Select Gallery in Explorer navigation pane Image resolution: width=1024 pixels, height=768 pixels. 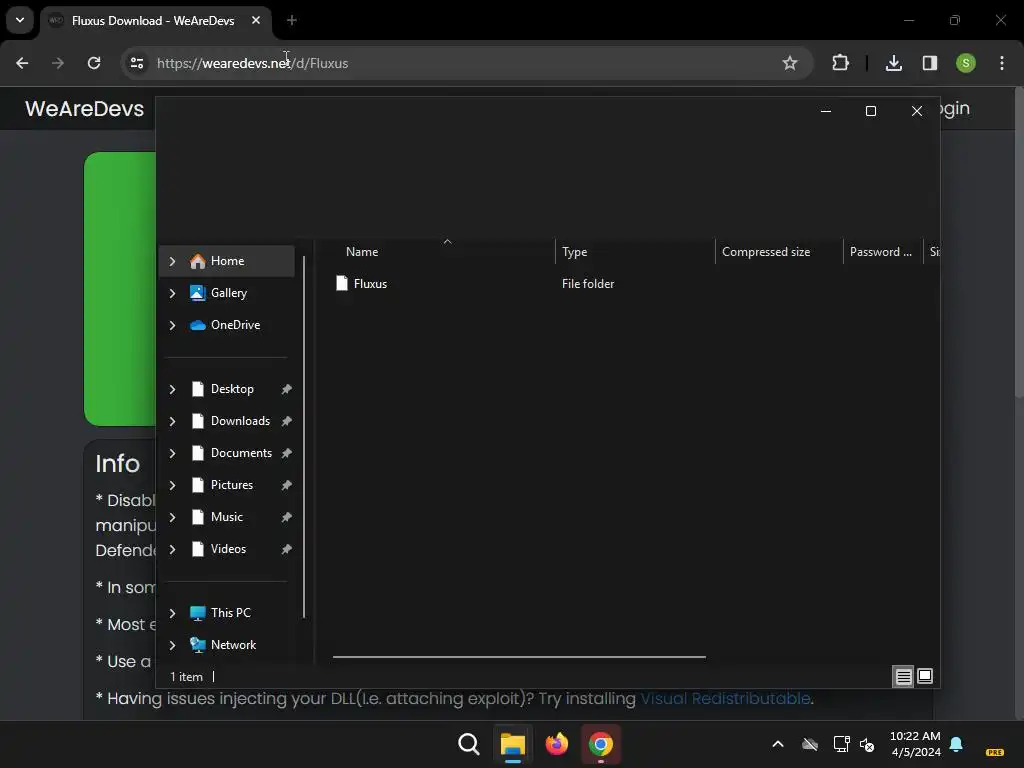pos(227,293)
